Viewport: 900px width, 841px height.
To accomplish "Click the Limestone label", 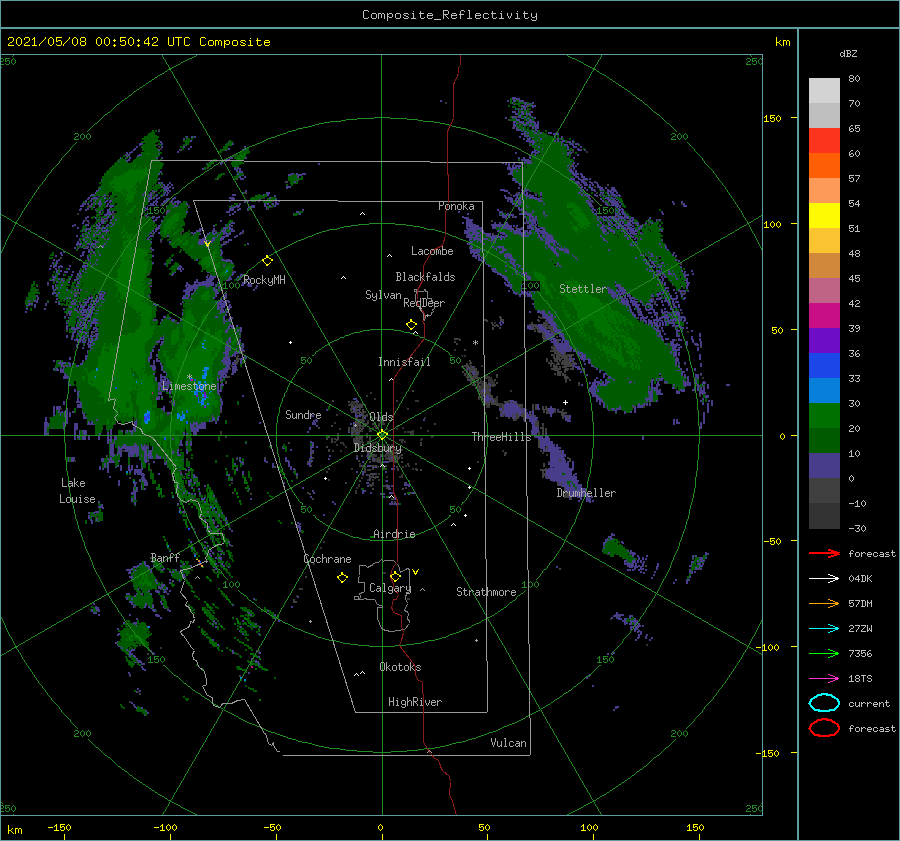I will tap(189, 386).
